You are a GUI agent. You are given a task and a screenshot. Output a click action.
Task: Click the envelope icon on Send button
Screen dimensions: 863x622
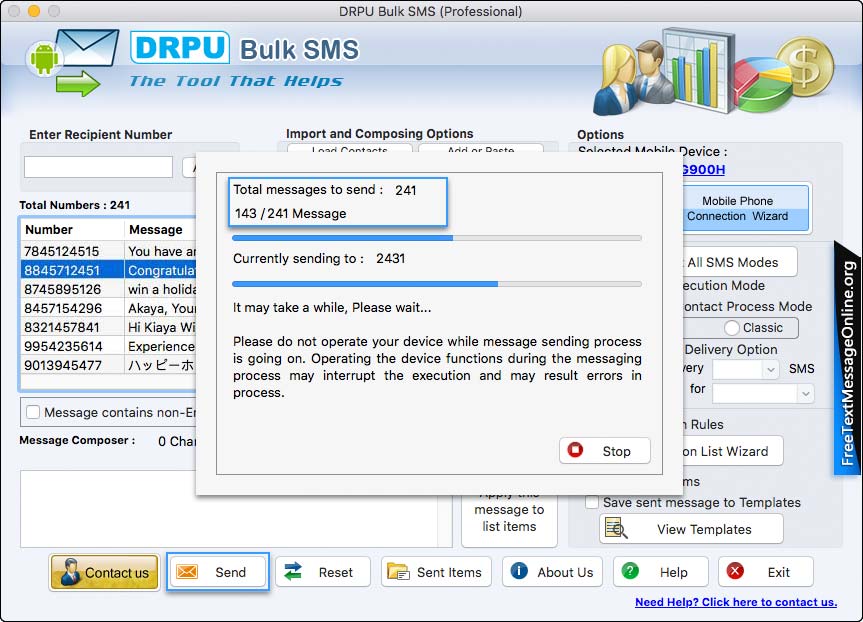[x=187, y=572]
